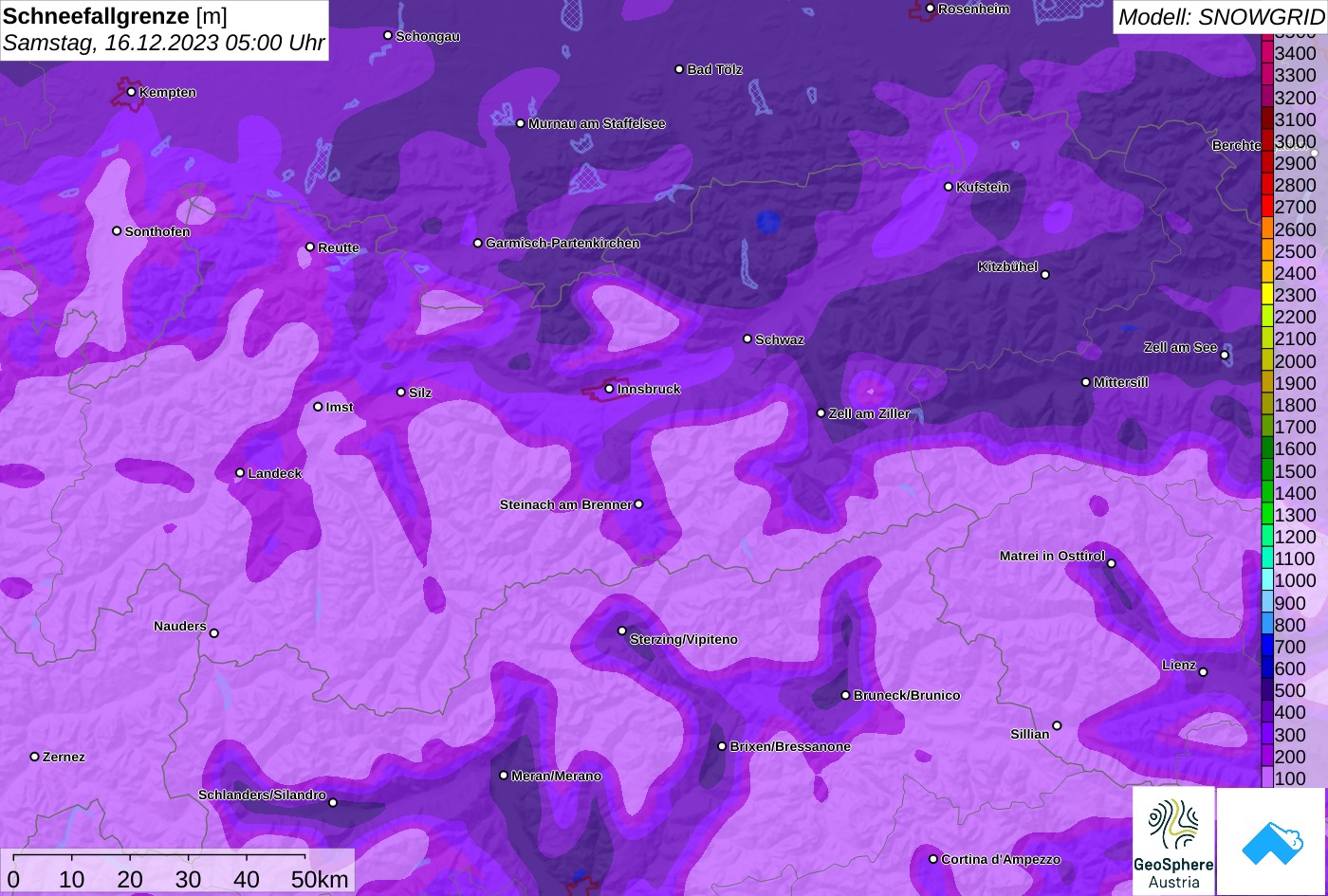Select the 2300 yellow legend swatch

click(x=1266, y=295)
